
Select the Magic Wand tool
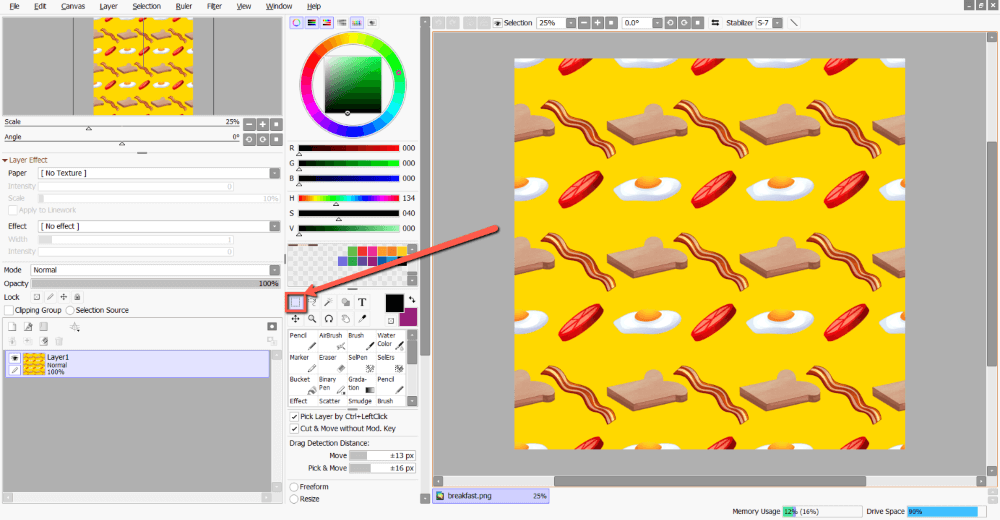pos(328,302)
